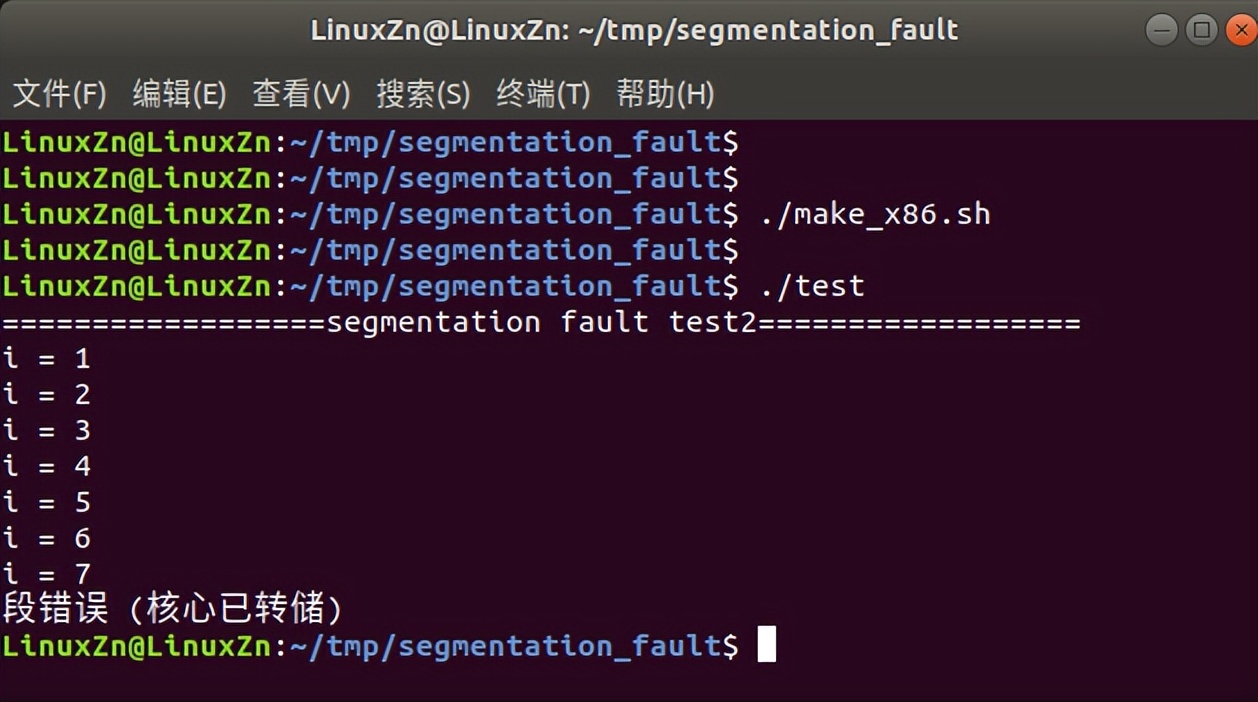Maximize the terminal window
Image resolution: width=1258 pixels, height=702 pixels.
click(1201, 30)
